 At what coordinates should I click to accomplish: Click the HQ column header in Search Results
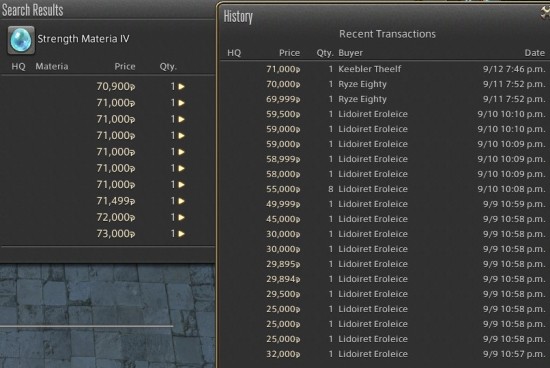[18, 66]
